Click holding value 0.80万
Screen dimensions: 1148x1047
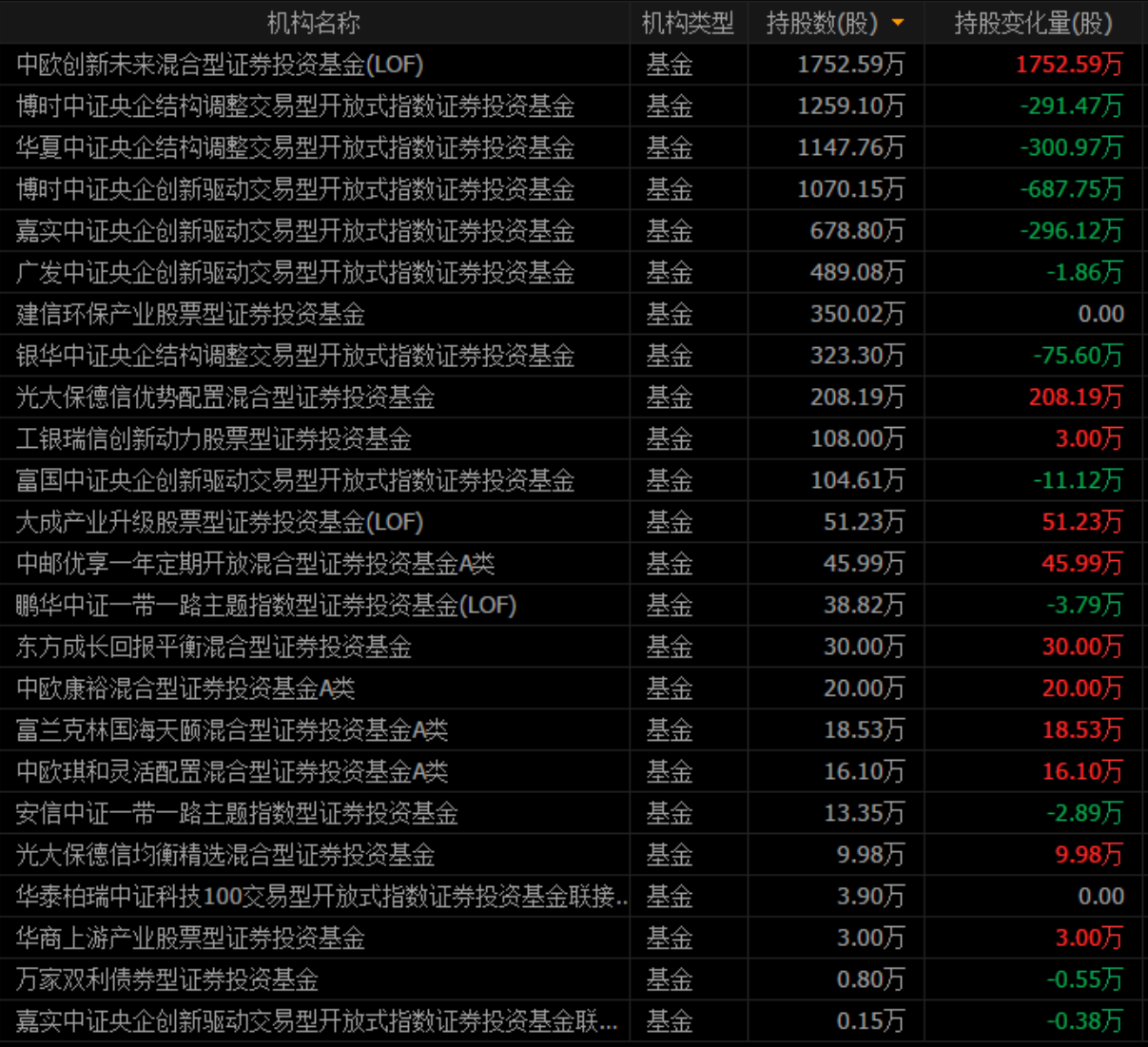[871, 979]
